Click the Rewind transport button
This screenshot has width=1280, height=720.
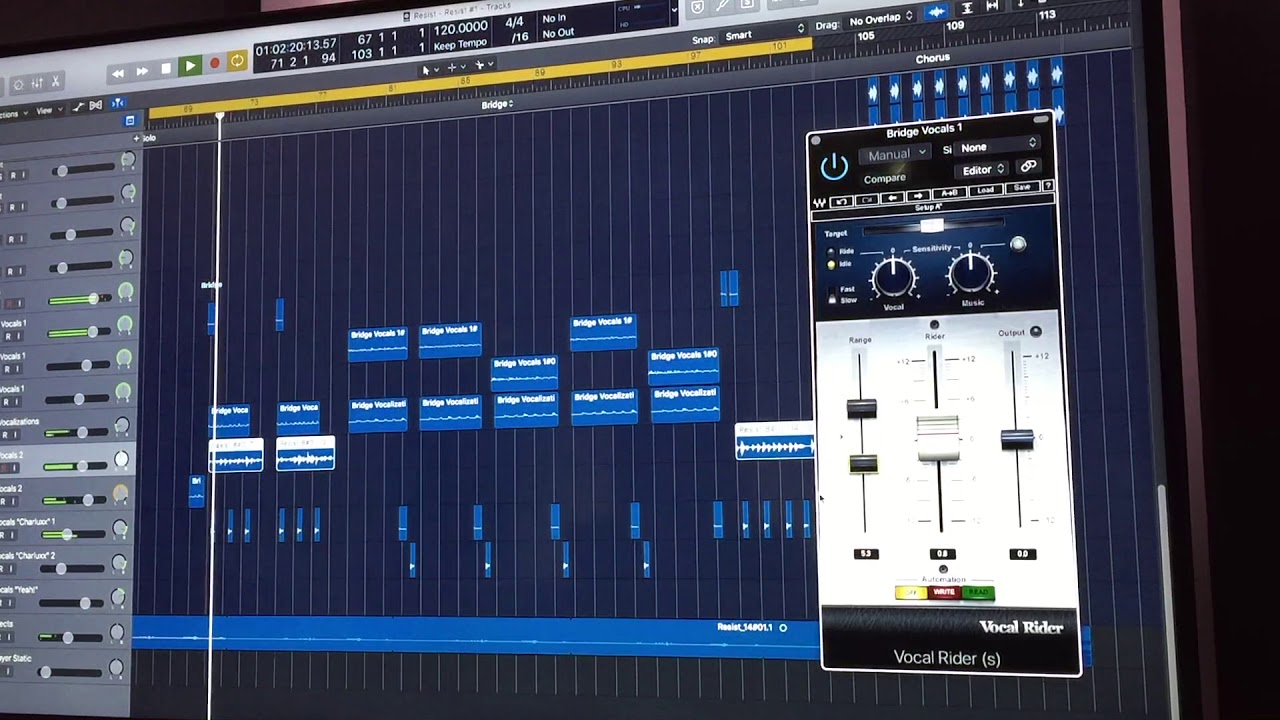(x=118, y=72)
